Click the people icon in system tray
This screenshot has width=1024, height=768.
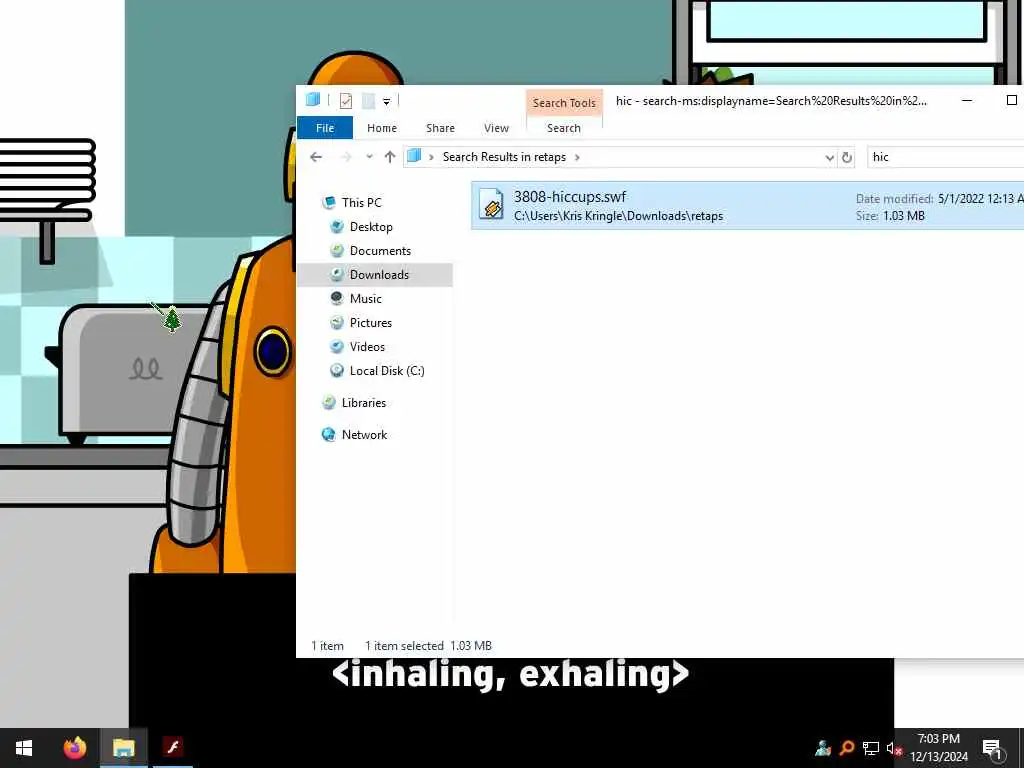click(x=823, y=748)
